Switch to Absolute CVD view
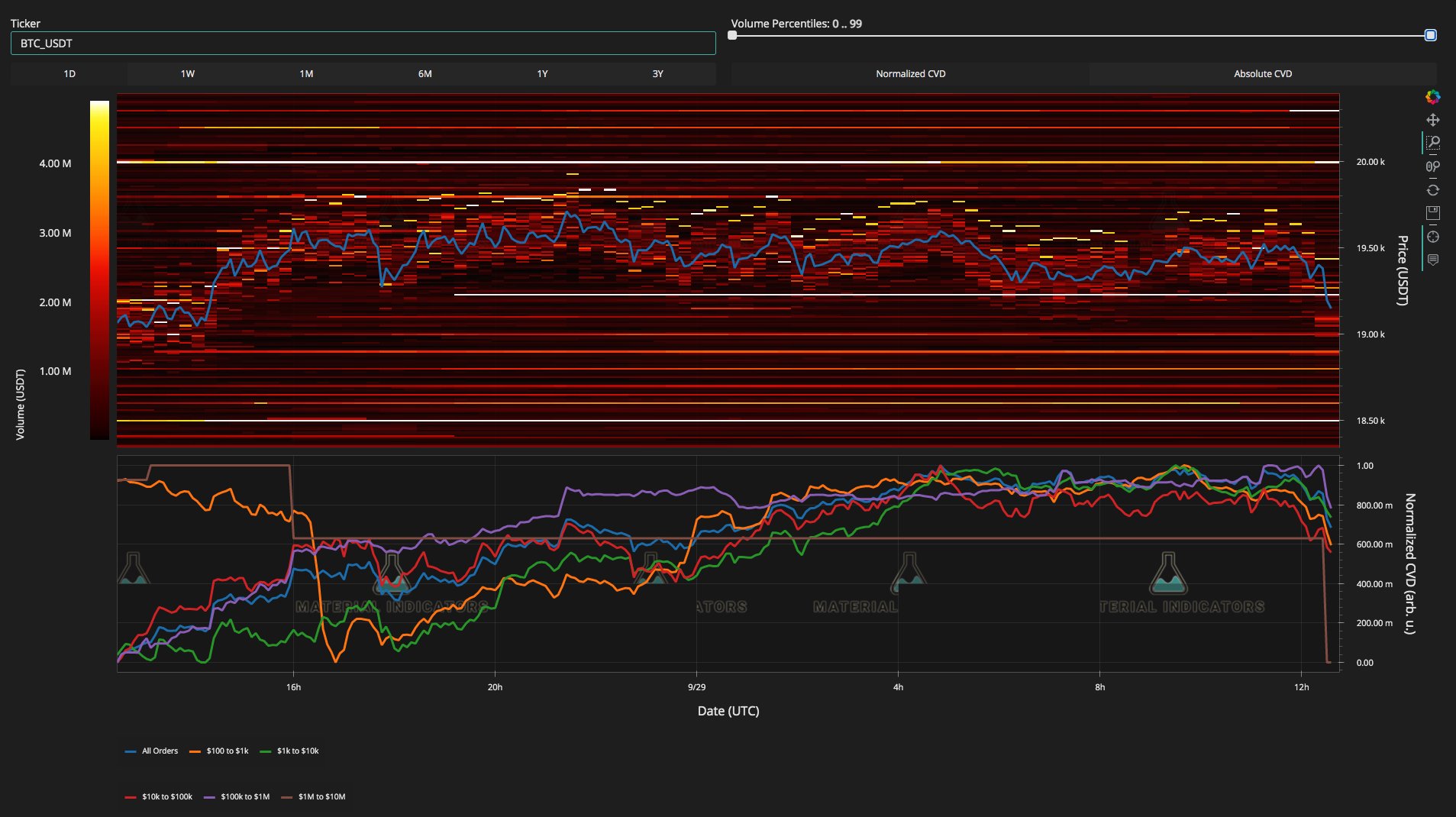The width and height of the screenshot is (1456, 817). coord(1263,74)
